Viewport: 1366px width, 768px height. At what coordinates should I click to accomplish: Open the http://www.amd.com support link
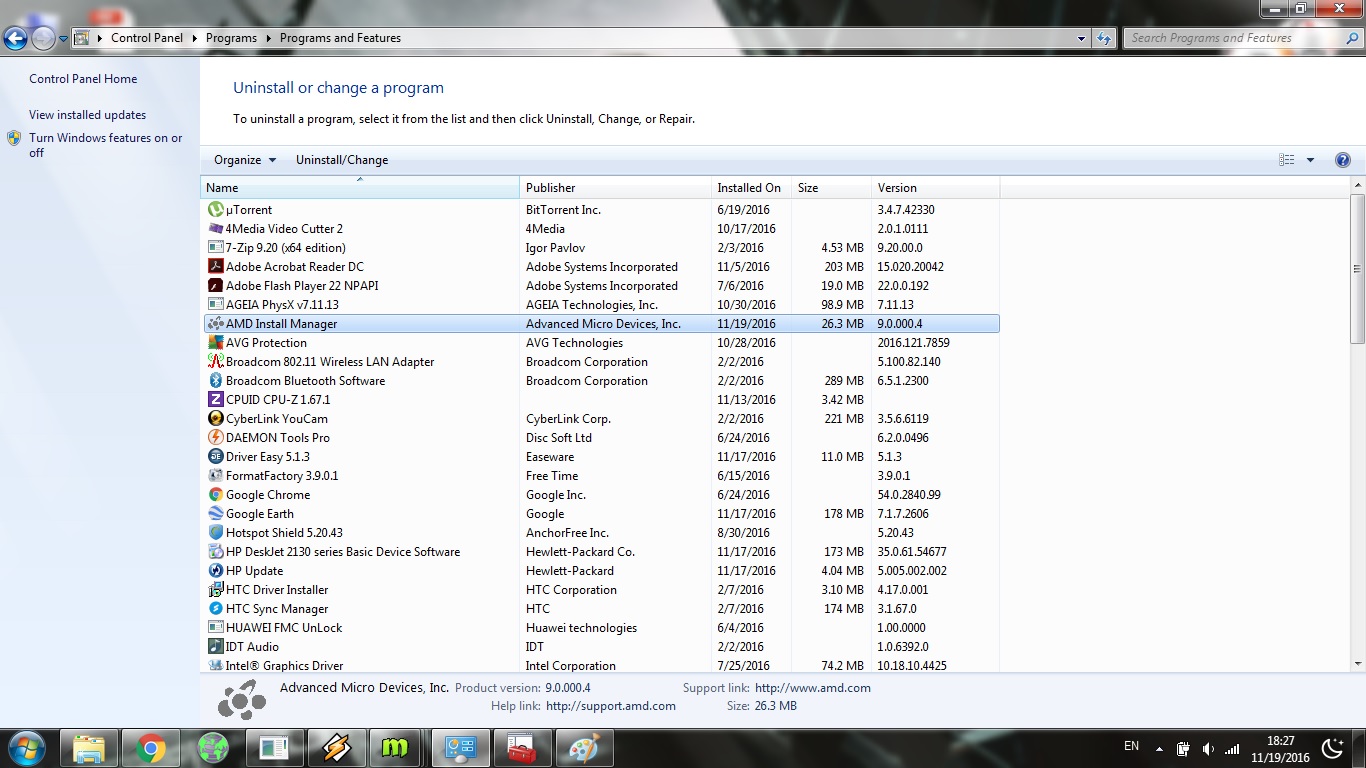pyautogui.click(x=813, y=688)
